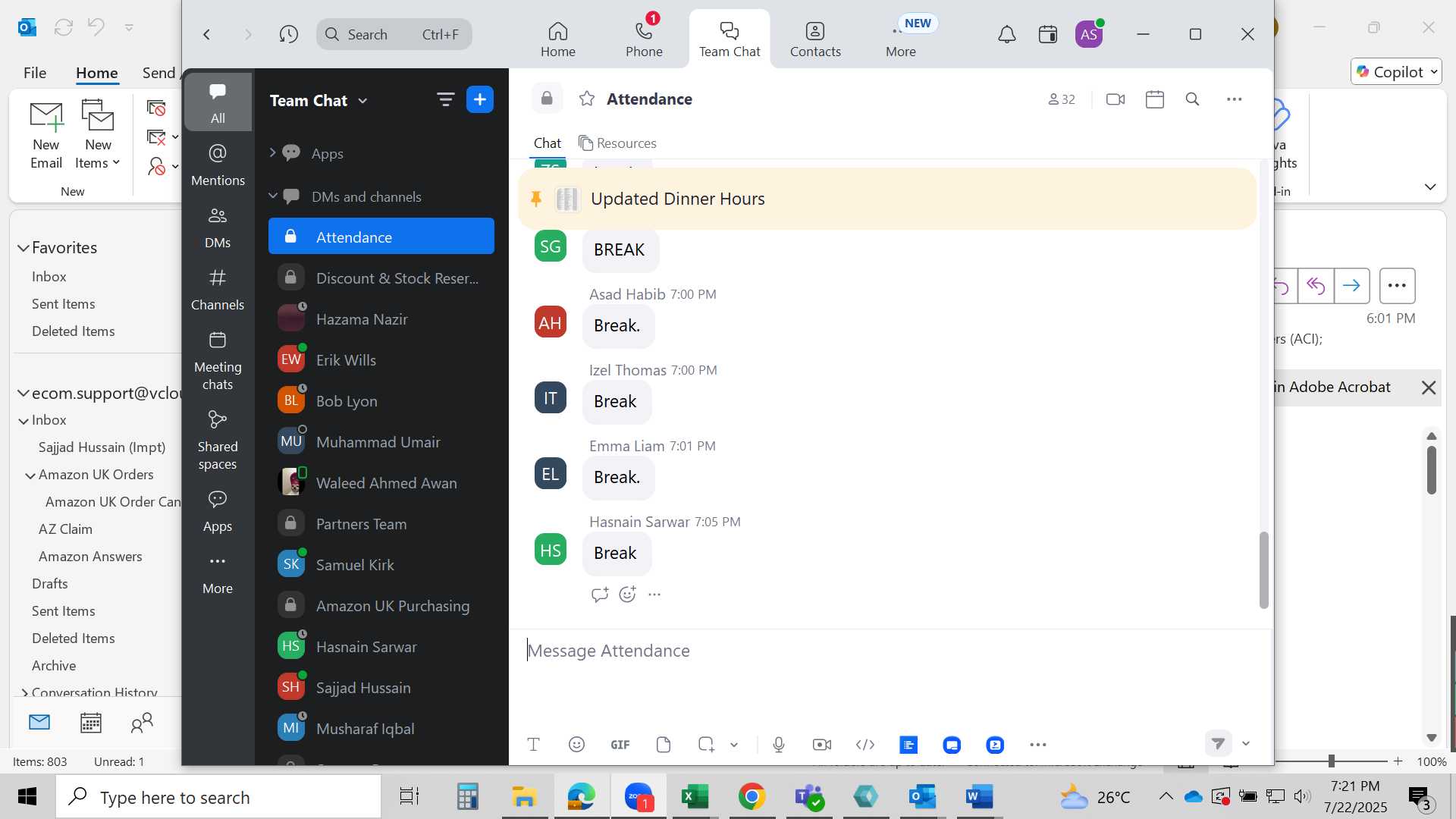Start a video meeting in Attendance
1456x819 pixels.
(1116, 99)
